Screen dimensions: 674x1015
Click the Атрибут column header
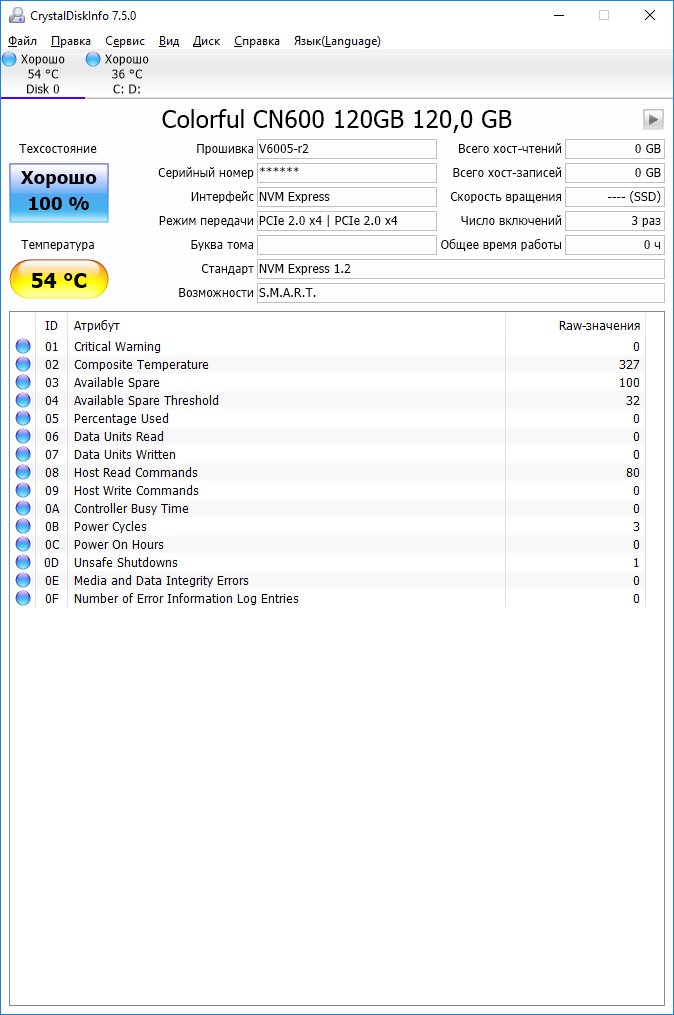tap(286, 326)
